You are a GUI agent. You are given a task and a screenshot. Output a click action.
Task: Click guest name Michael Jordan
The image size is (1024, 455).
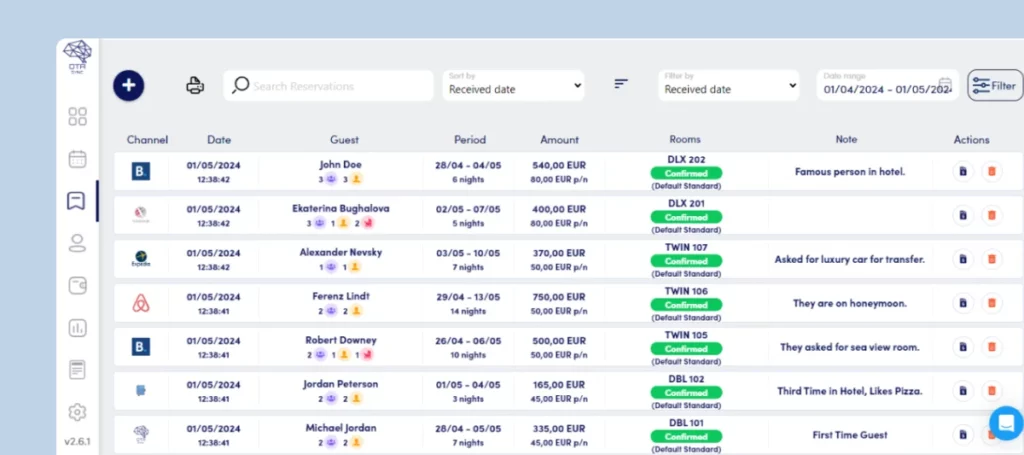[340, 428]
